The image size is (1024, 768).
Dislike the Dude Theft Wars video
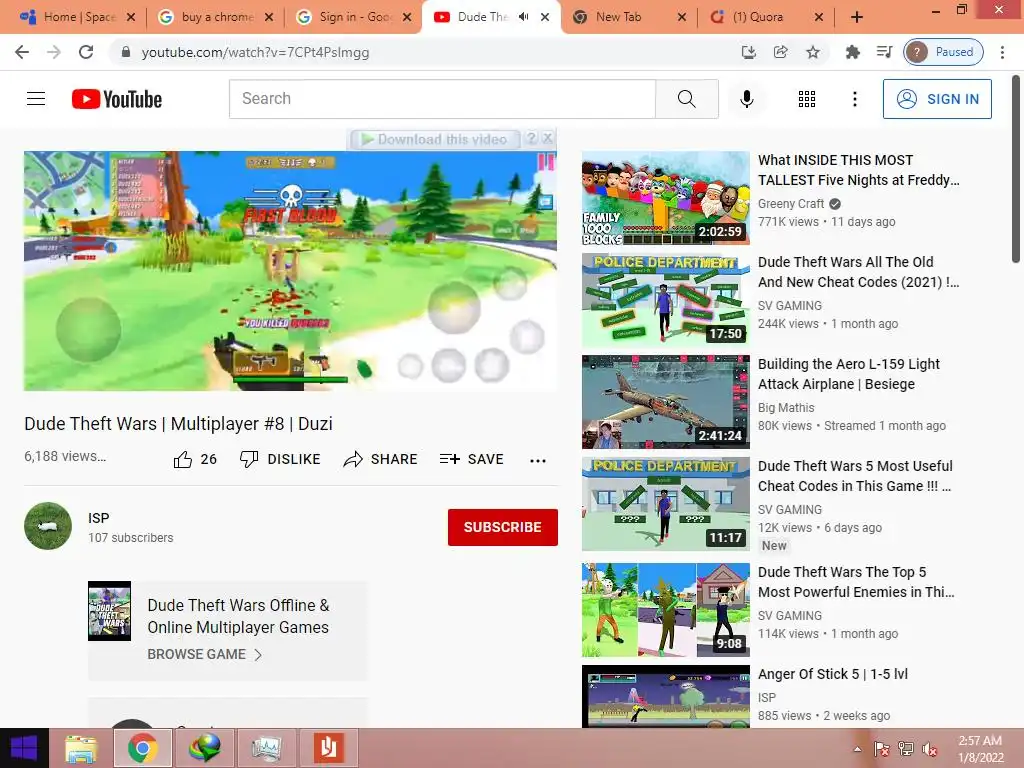coord(280,459)
